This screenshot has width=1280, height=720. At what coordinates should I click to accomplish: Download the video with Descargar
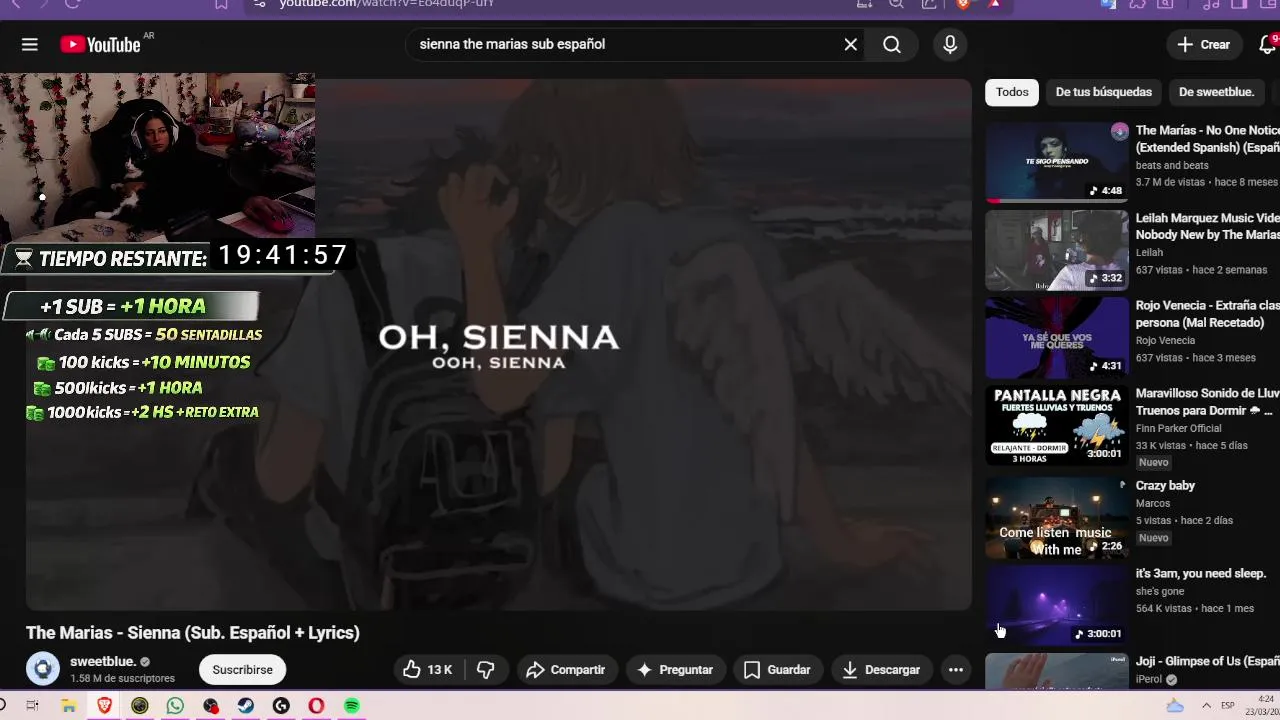pos(880,670)
